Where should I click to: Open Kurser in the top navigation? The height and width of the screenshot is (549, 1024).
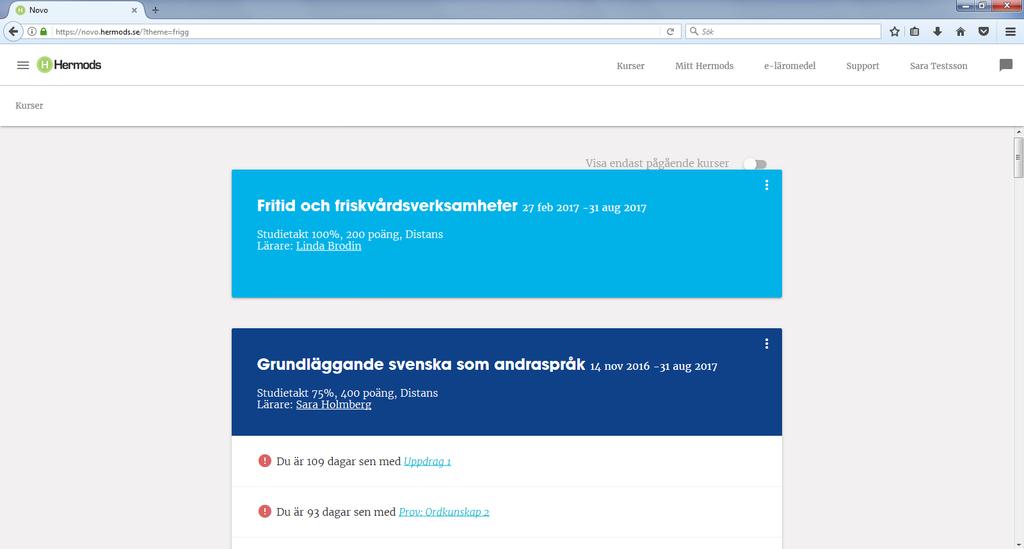630,66
